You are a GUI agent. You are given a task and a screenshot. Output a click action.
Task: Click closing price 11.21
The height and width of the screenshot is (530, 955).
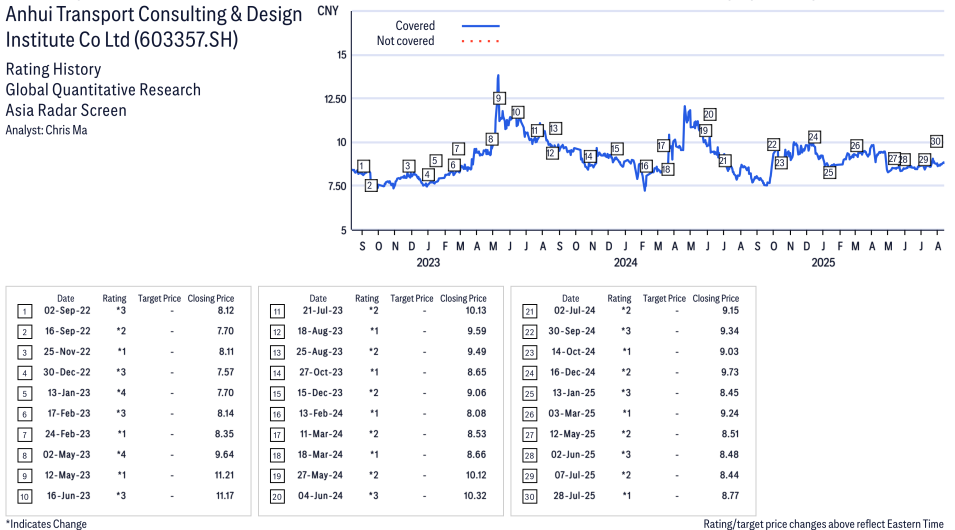tap(224, 475)
